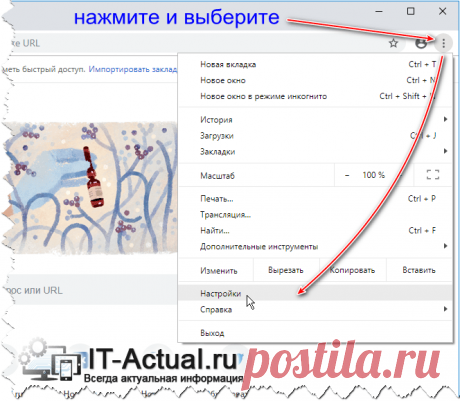This screenshot has height=401, width=460.
Task: Expand the Закладки submenu
Action: pos(315,151)
